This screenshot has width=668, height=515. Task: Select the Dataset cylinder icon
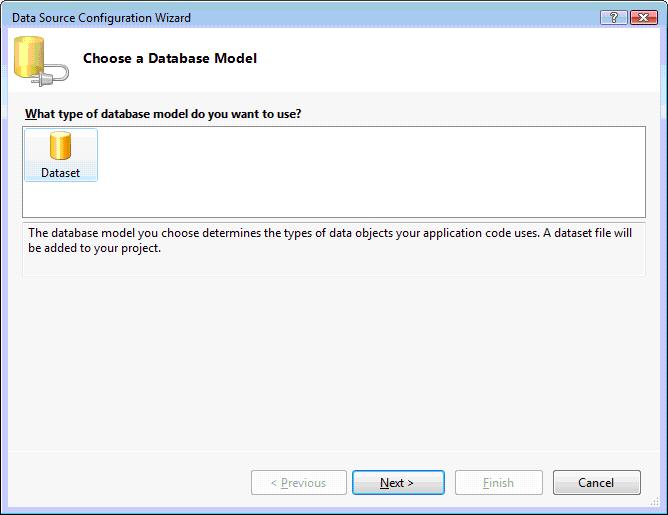(x=60, y=147)
